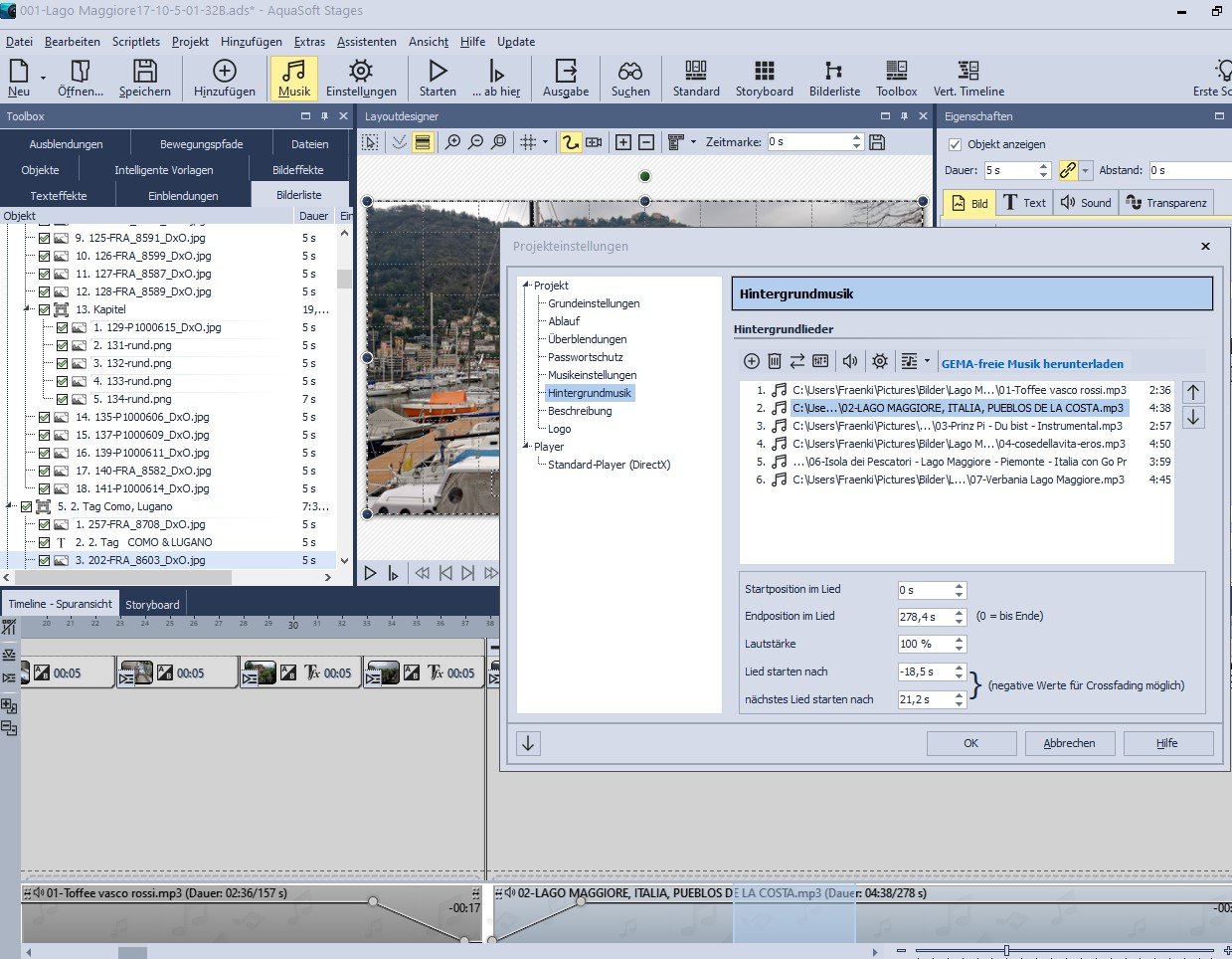Click Abbrechen to cancel project settings
1232x959 pixels.
[1069, 743]
